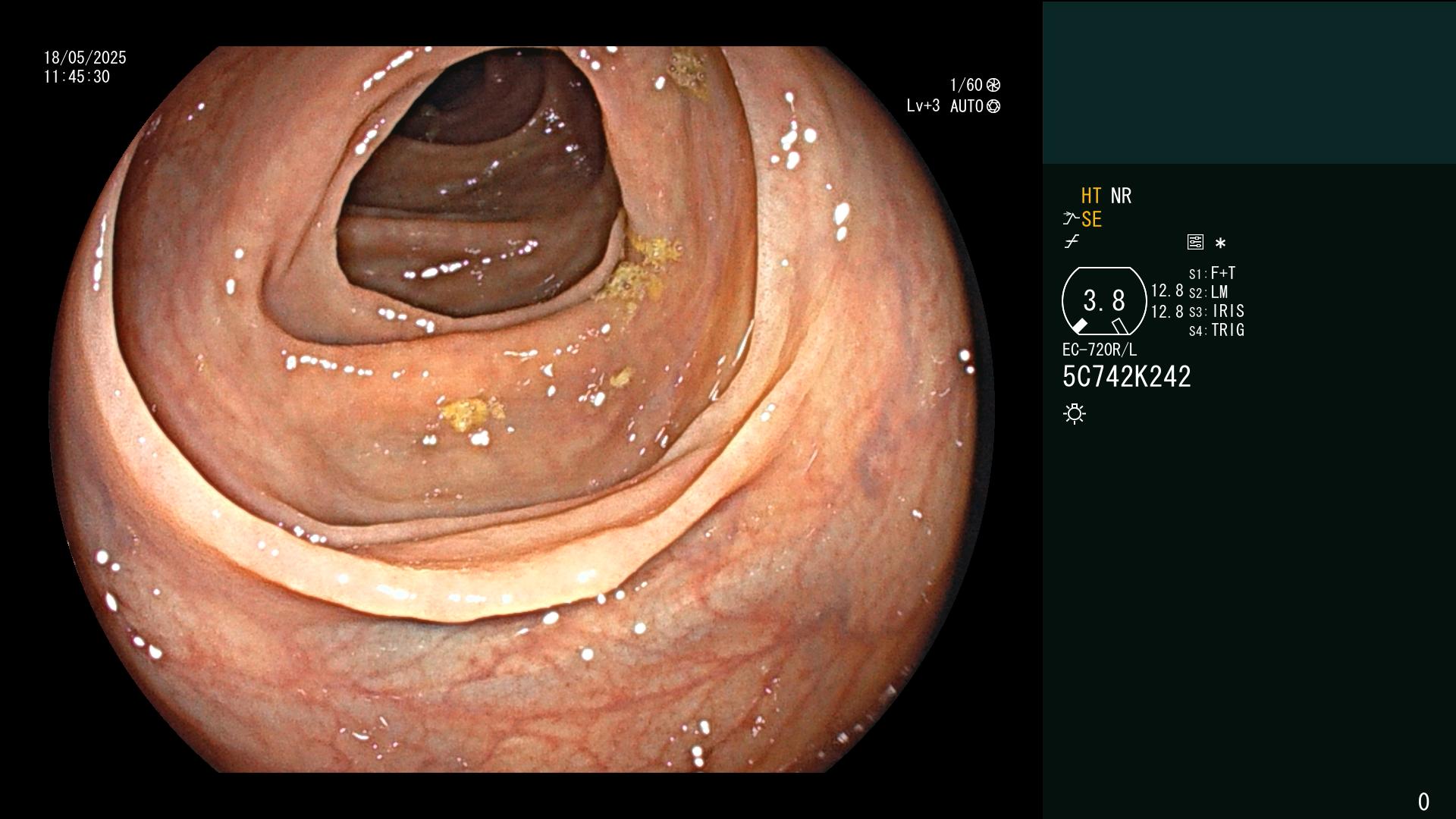
Task: Click the scope model EC-720R/L
Action: click(1100, 350)
